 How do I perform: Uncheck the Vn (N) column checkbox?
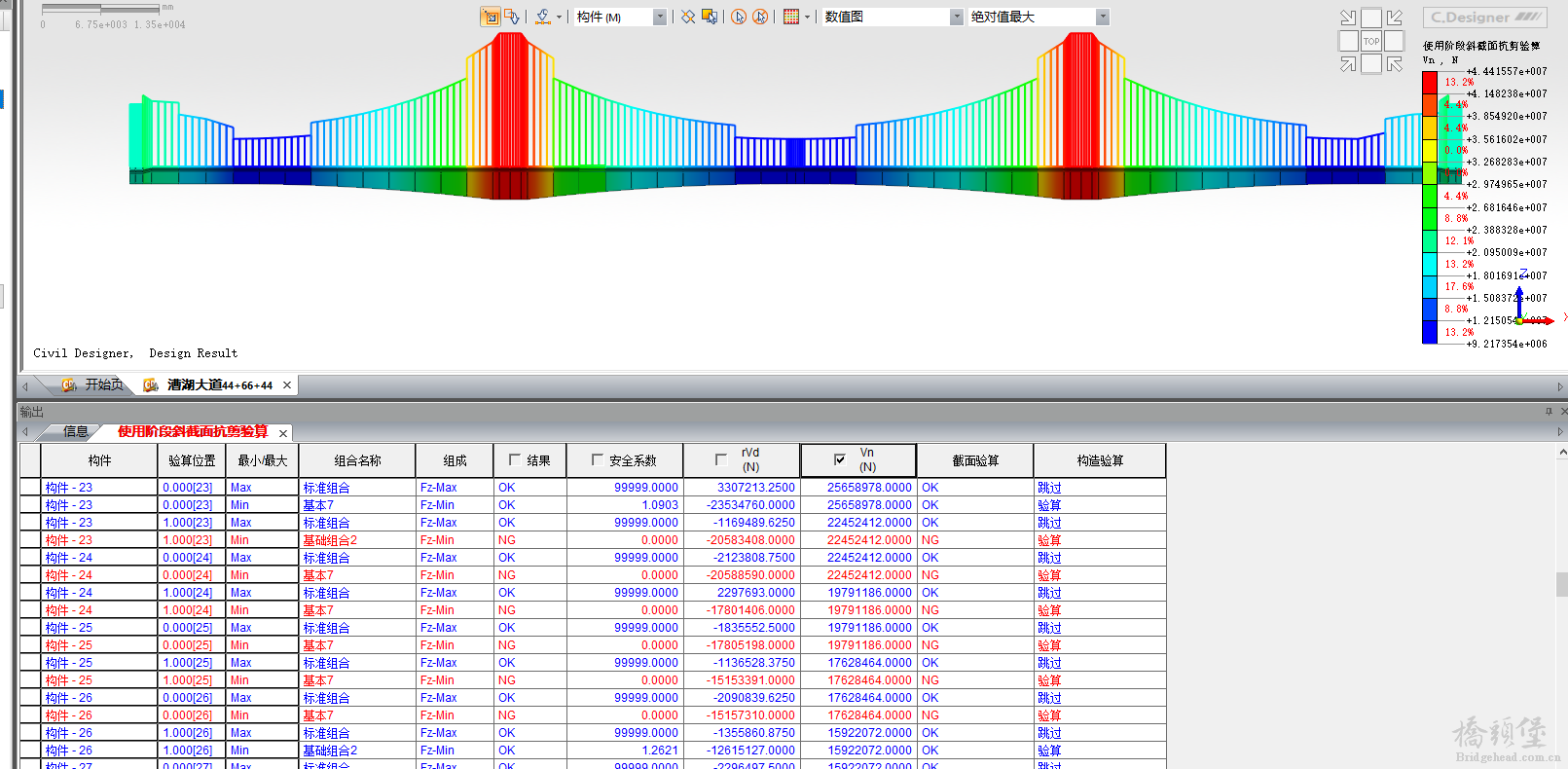click(839, 460)
